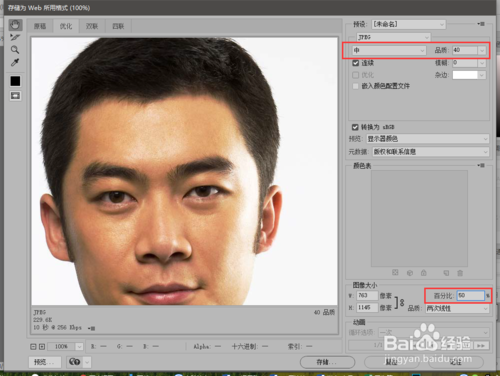The height and width of the screenshot is (376, 500).
Task: Open the 杂边 matte dropdown arrow
Action: click(482, 75)
